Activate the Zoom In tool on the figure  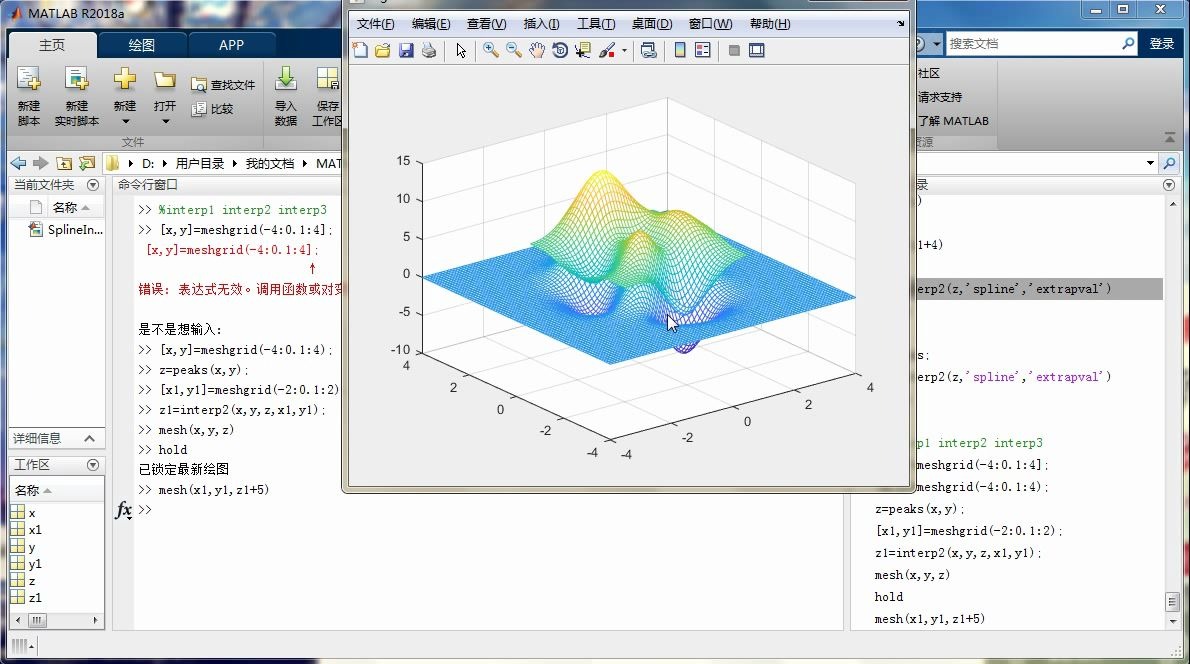[490, 50]
